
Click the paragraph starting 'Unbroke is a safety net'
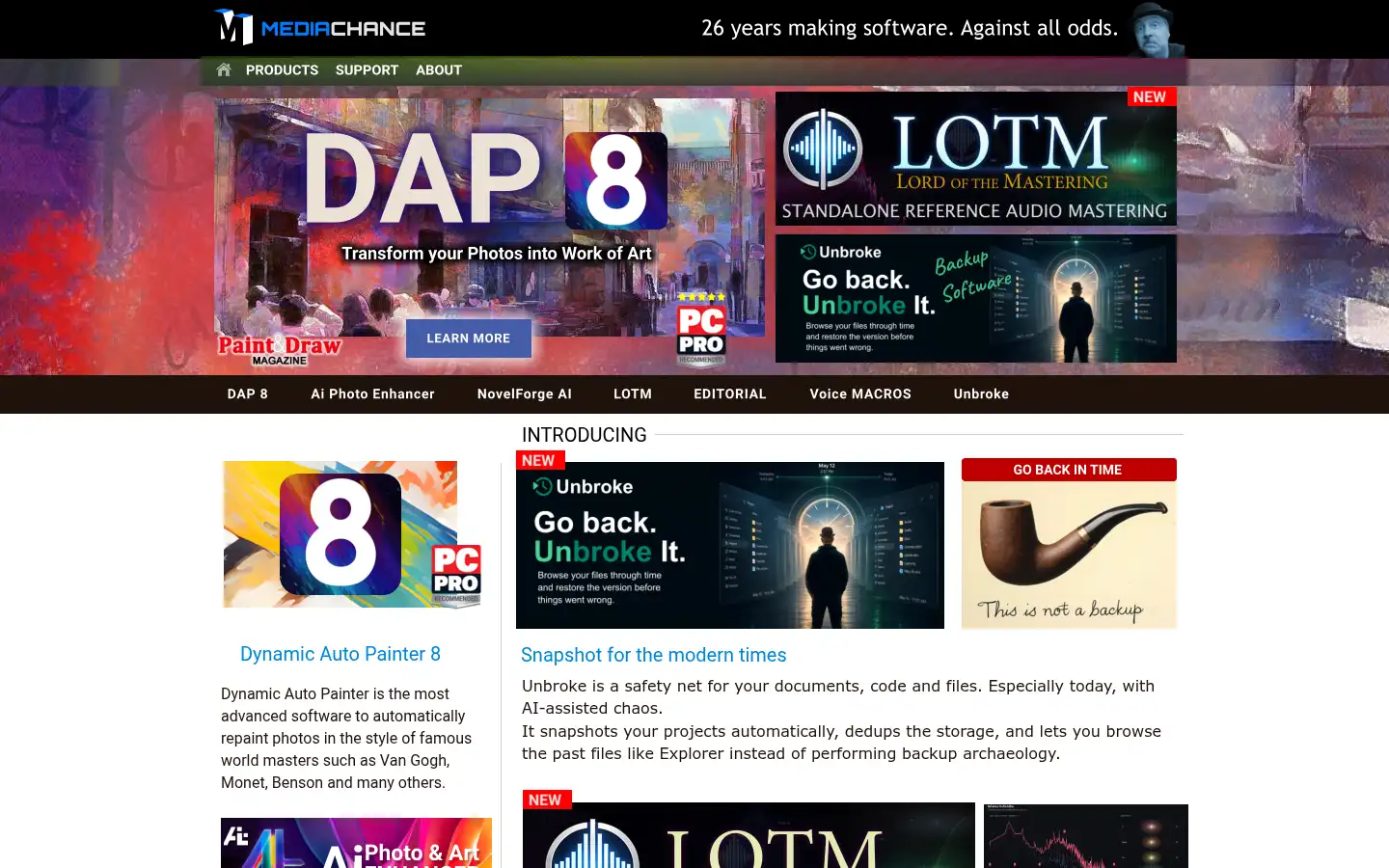point(841,719)
